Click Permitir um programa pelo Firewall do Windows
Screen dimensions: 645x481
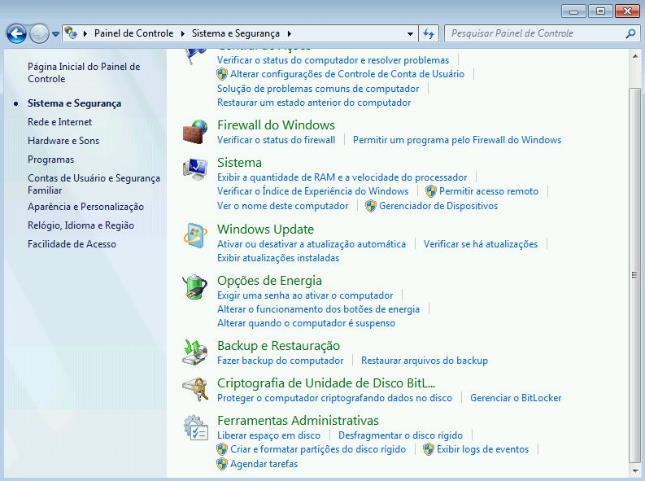[457, 140]
